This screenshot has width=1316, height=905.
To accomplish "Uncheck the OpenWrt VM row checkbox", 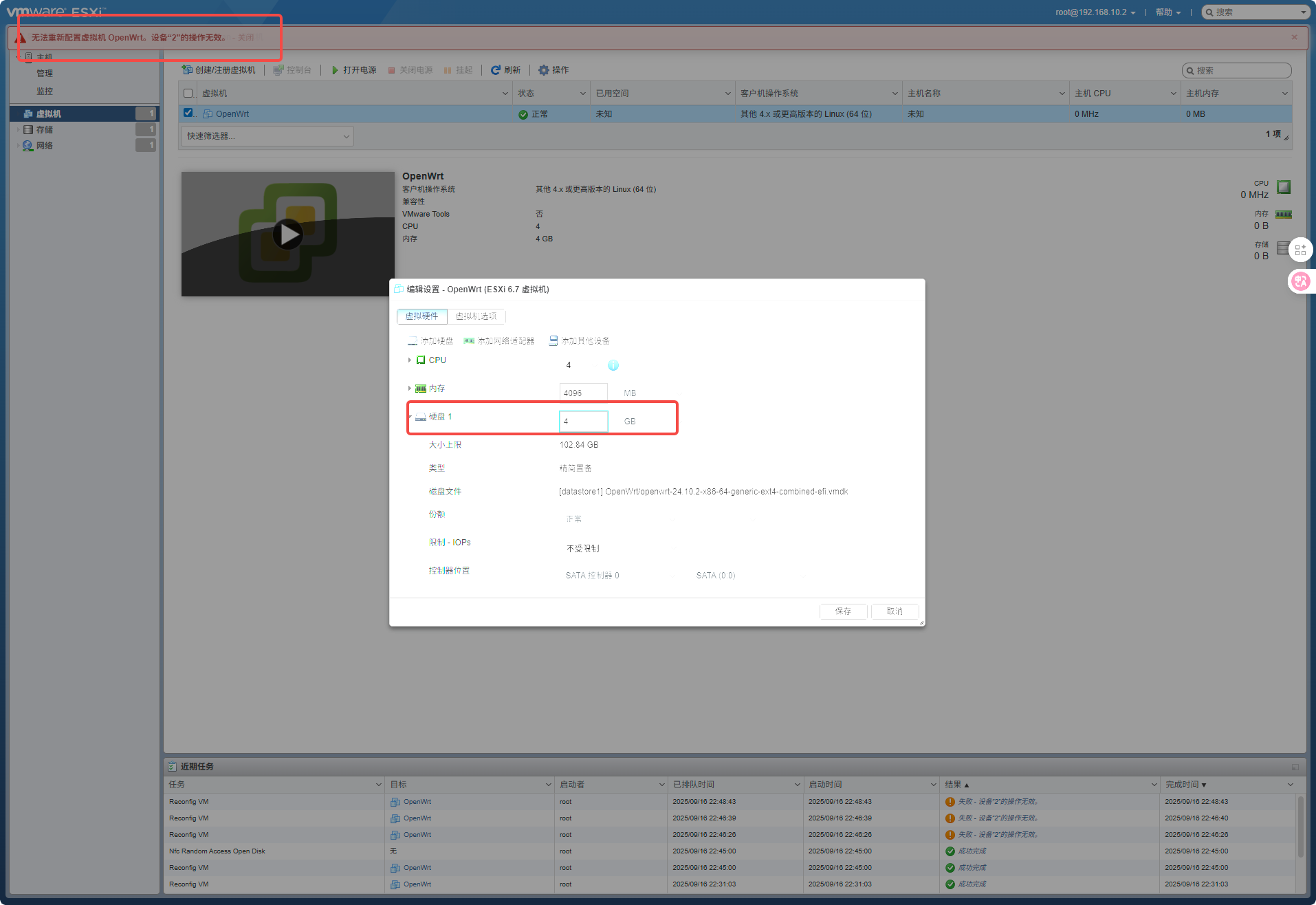I will (188, 113).
